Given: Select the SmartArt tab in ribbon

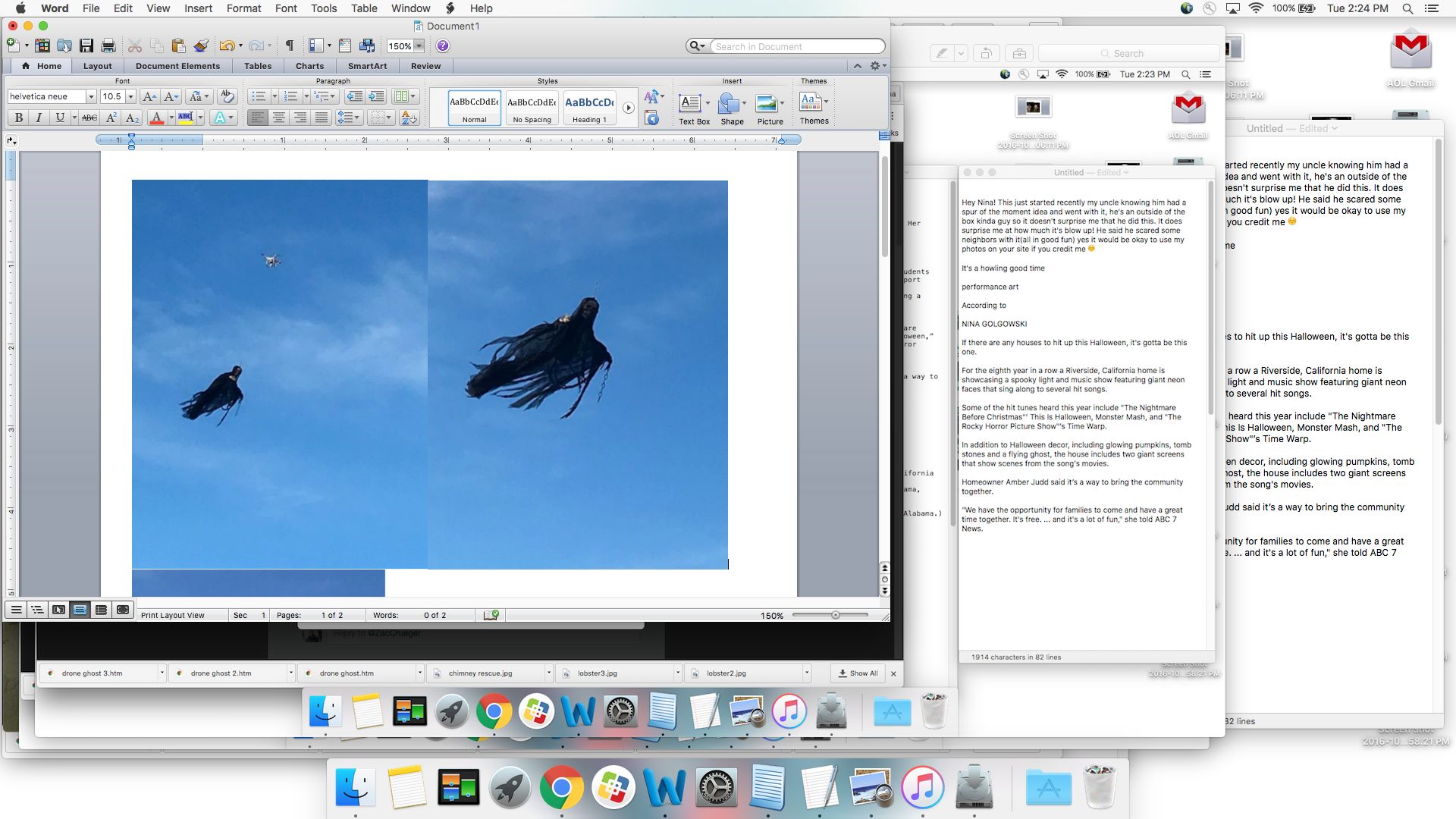Looking at the screenshot, I should click(367, 65).
